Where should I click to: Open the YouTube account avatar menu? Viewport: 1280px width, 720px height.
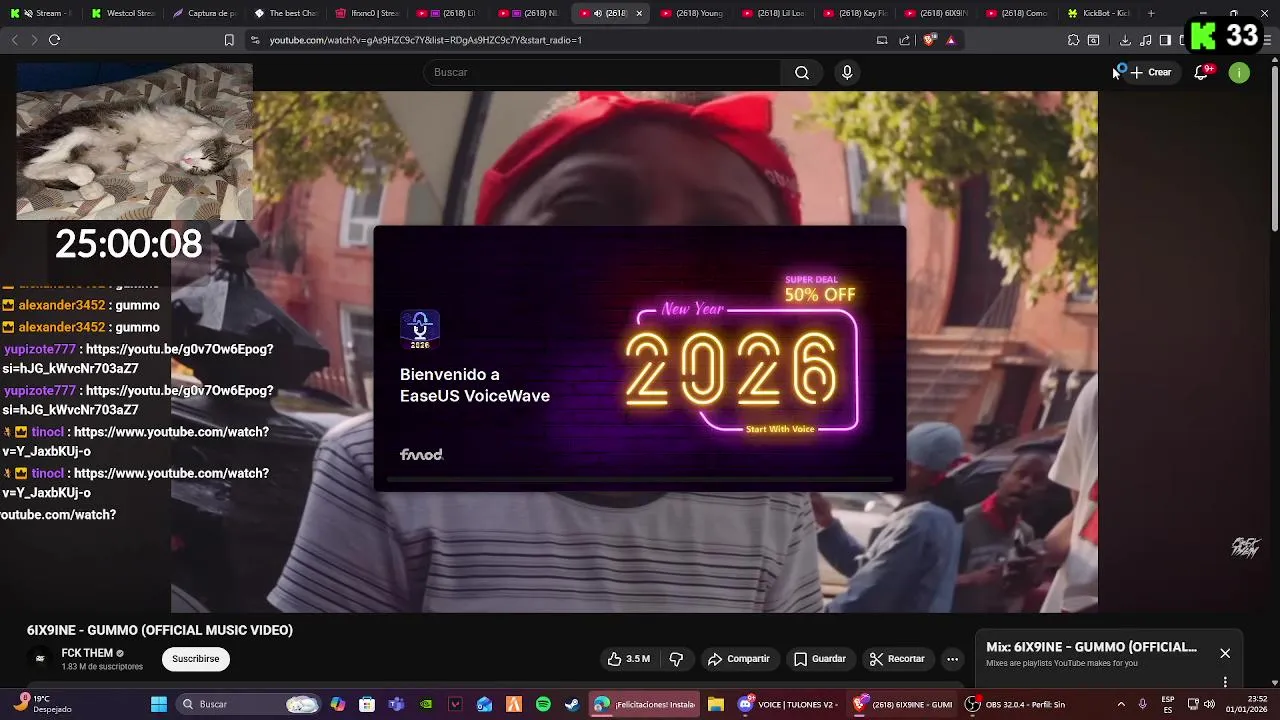tap(1239, 72)
